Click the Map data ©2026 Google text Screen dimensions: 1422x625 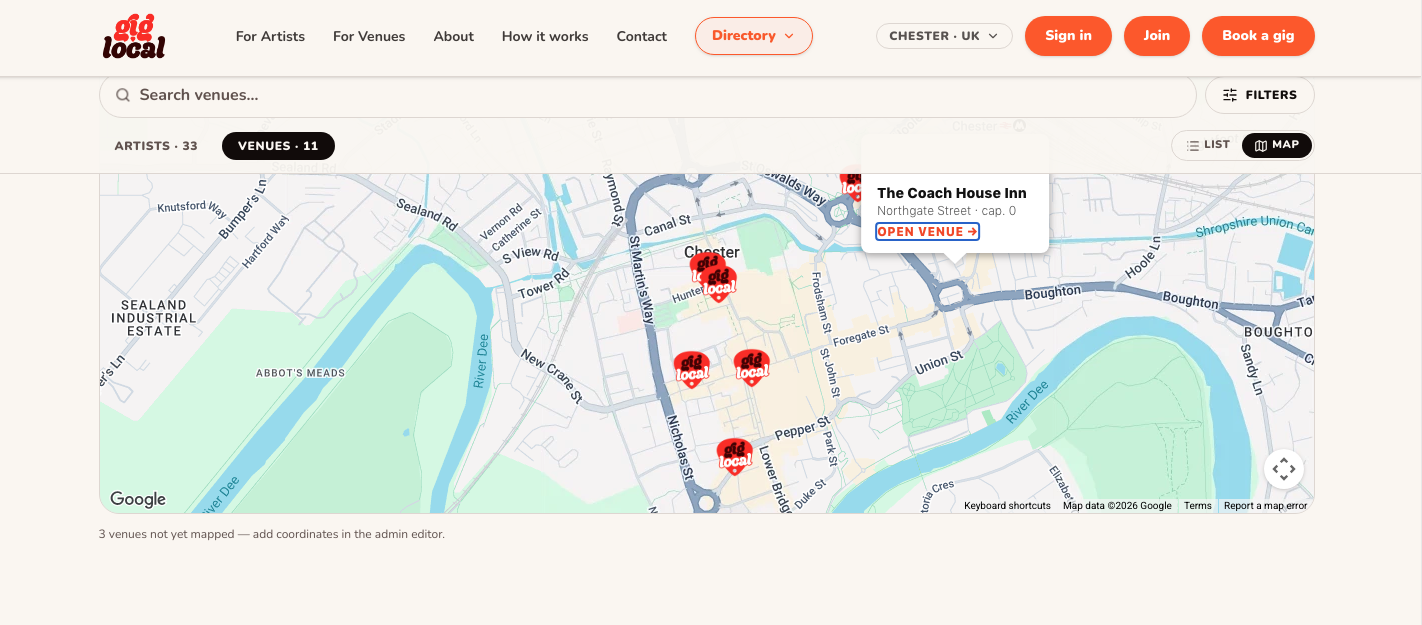click(1117, 506)
